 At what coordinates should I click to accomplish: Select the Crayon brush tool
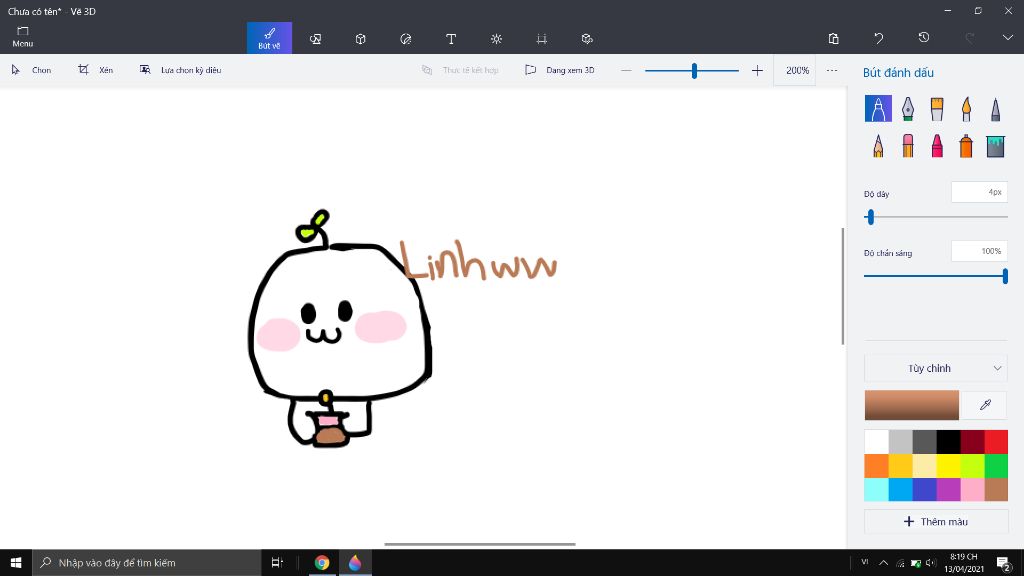coord(937,146)
